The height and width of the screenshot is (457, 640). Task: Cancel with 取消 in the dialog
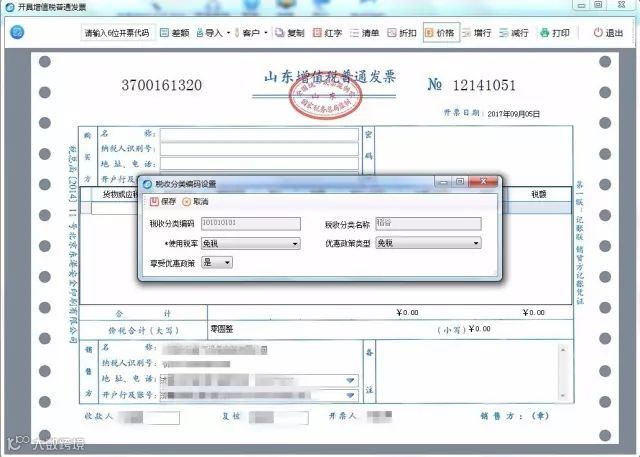[x=195, y=201]
